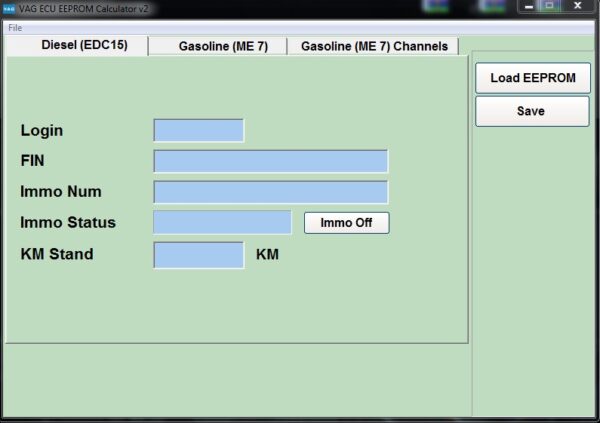Click into the FIN input field
Screen dimensions: 600x423
pos(271,161)
